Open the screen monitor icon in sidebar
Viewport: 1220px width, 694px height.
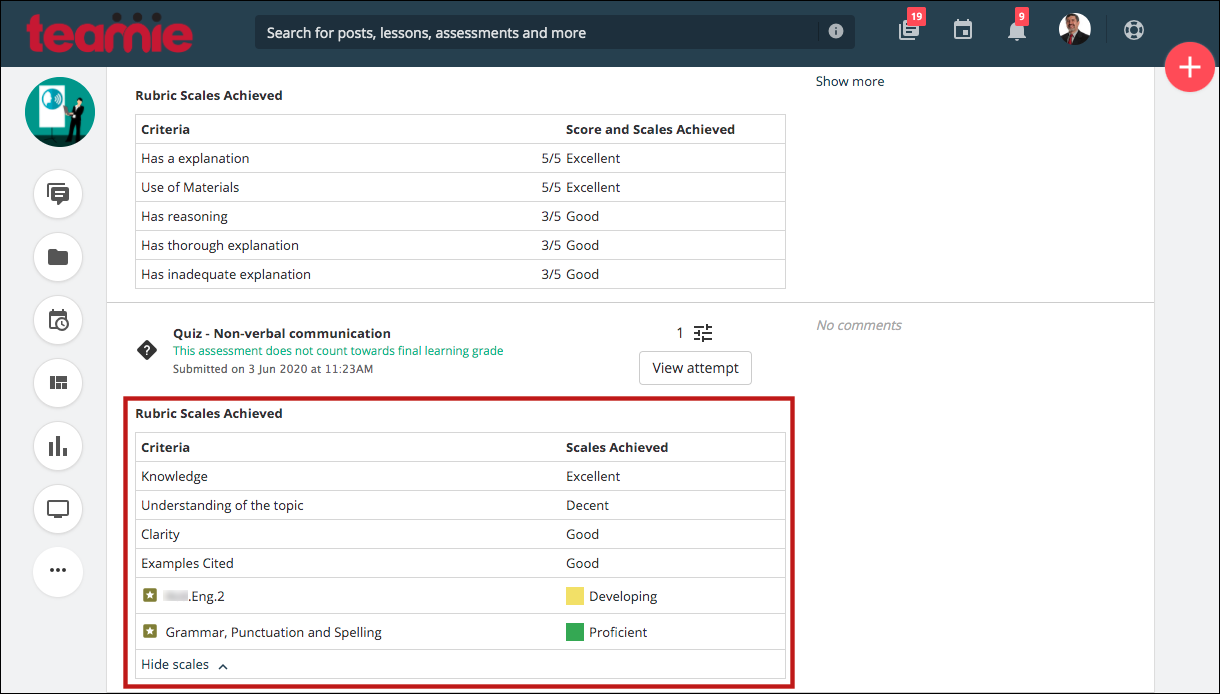point(58,509)
